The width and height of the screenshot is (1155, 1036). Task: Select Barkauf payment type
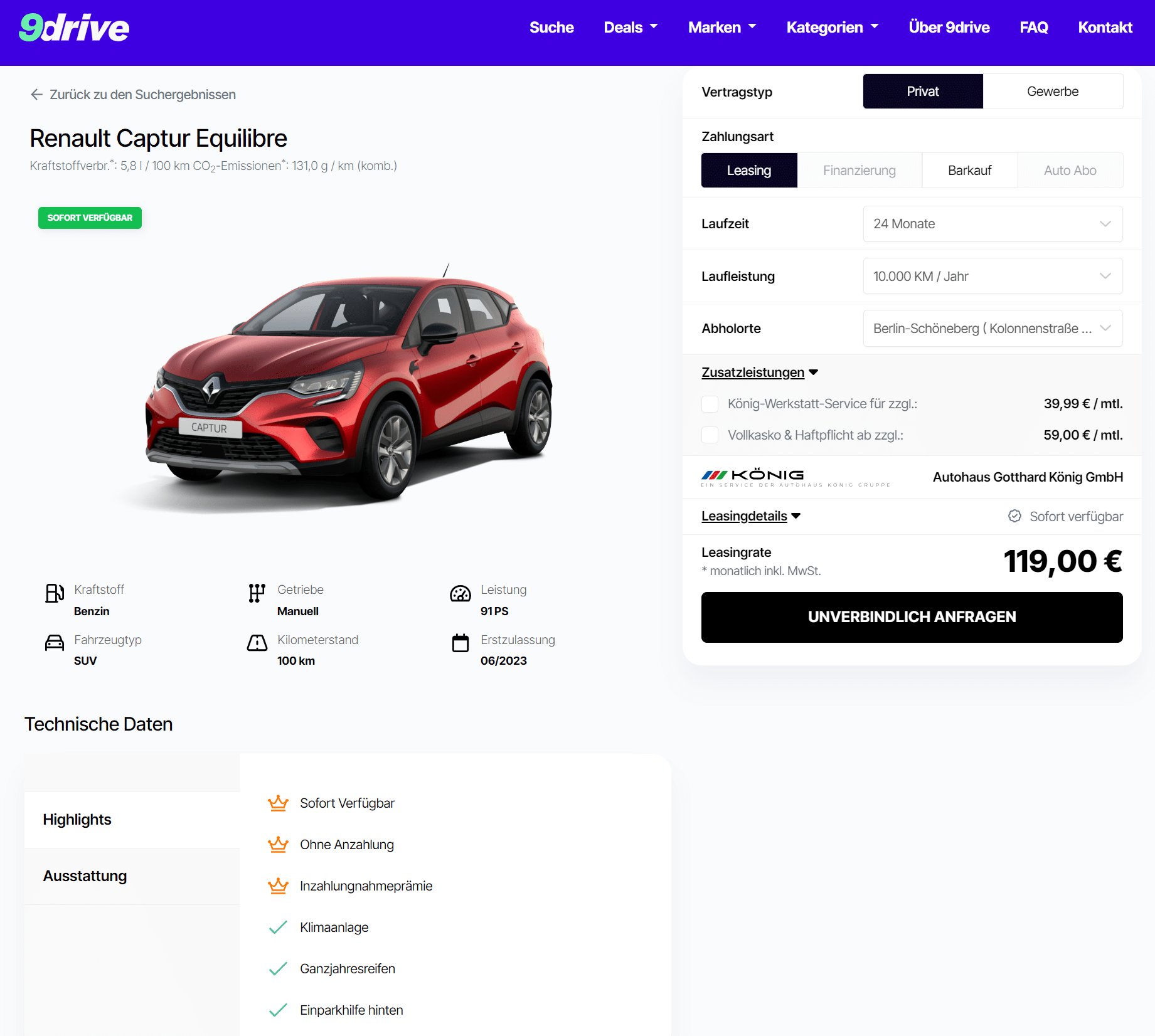[969, 171]
